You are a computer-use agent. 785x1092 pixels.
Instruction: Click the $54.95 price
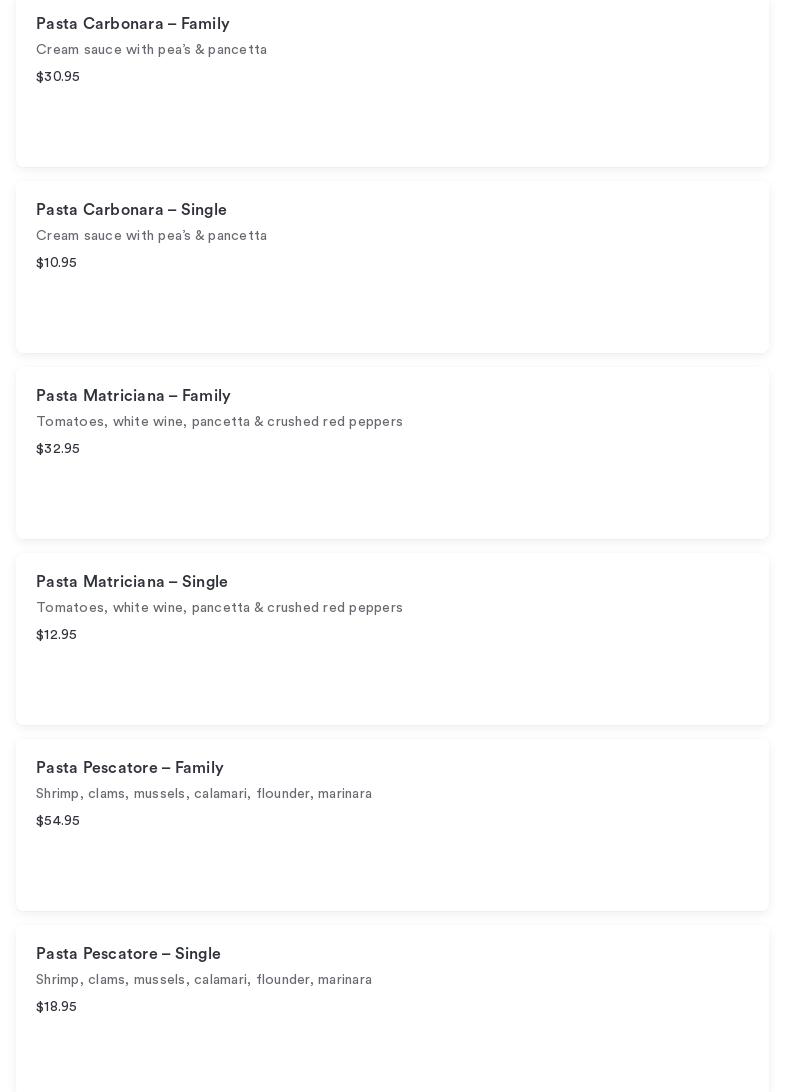(x=58, y=821)
